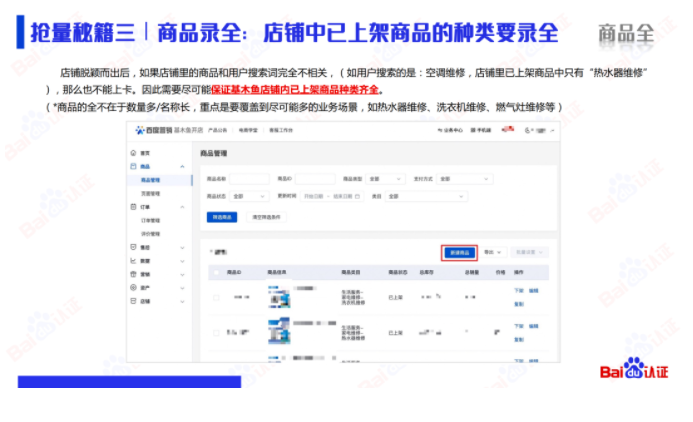Click the 总销量 column header

472,272
